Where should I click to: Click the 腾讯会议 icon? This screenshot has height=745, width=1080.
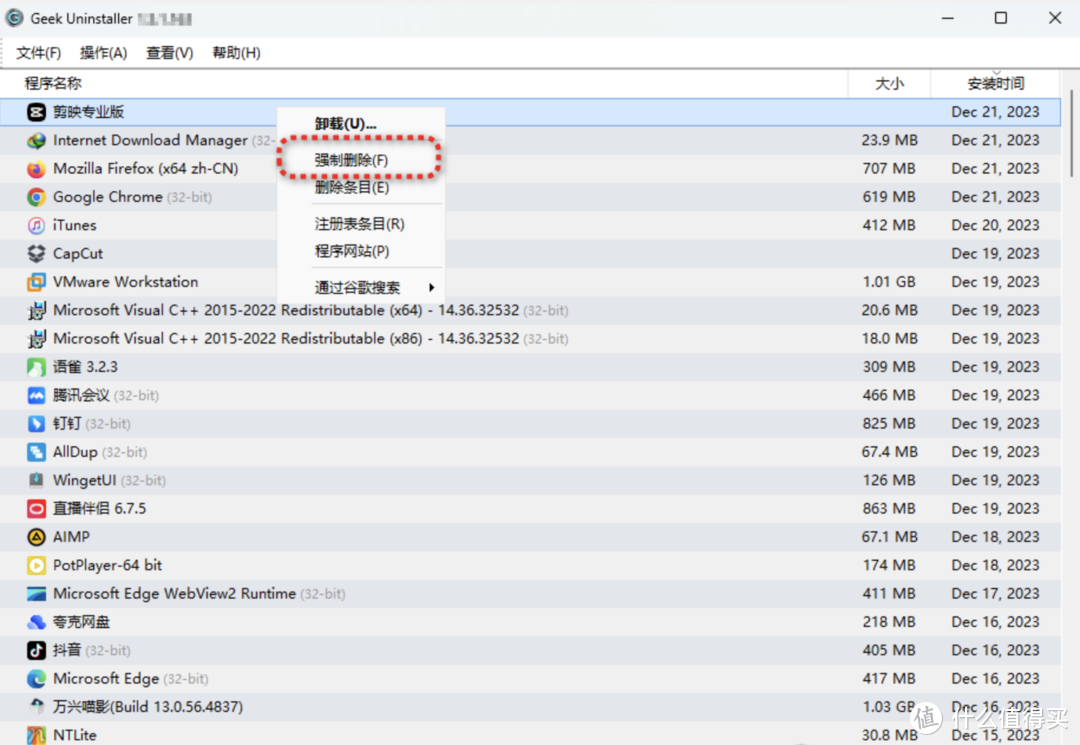point(37,395)
